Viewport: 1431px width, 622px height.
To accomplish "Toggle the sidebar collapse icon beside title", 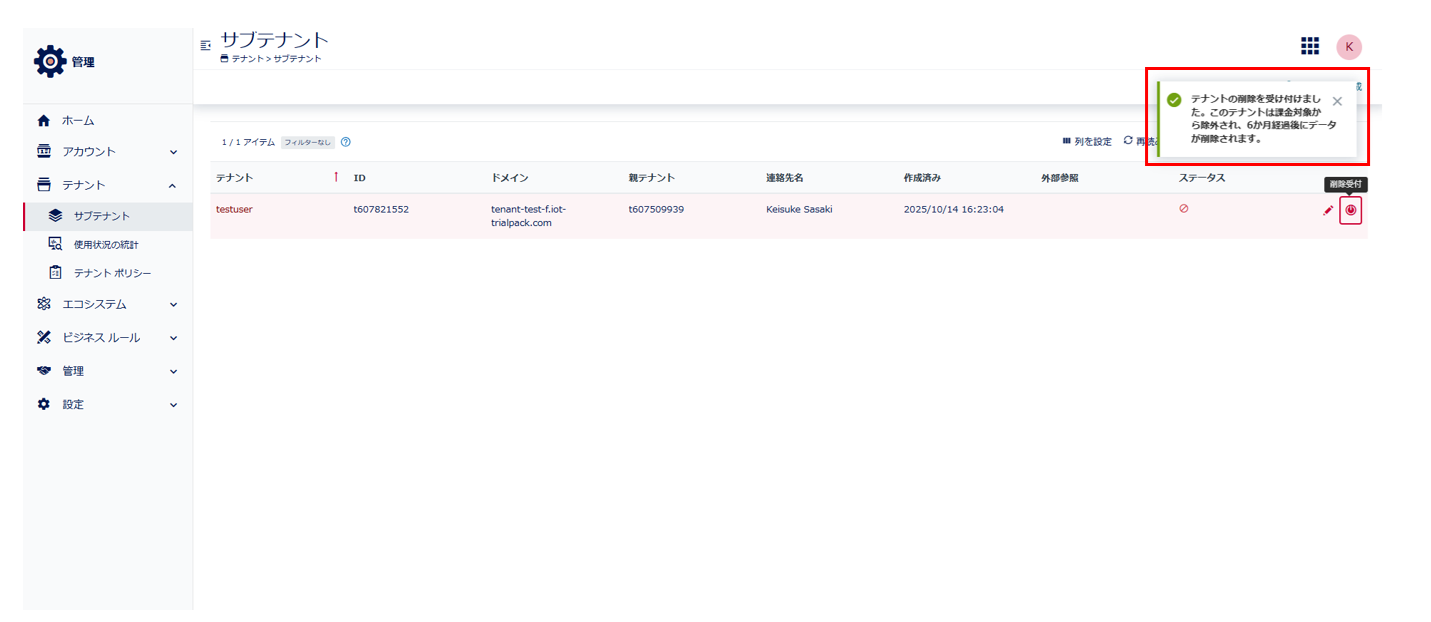I will tap(206, 45).
